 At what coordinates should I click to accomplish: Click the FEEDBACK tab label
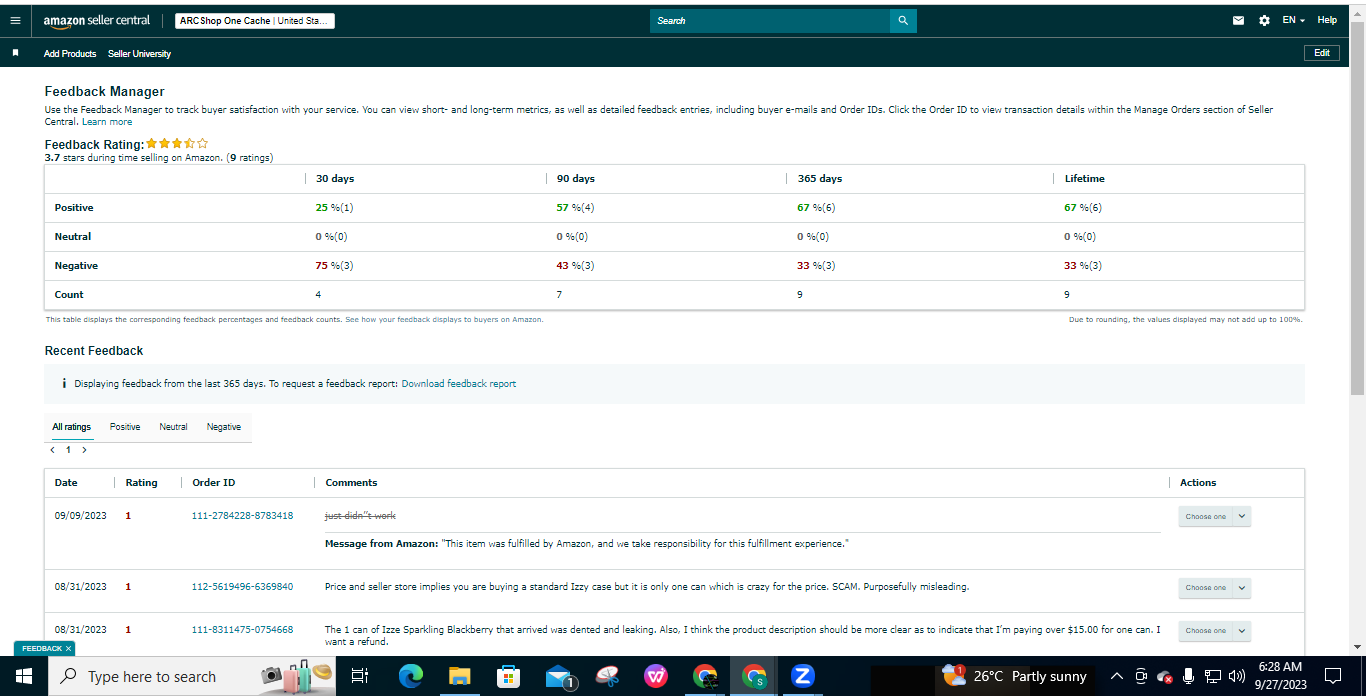click(42, 649)
